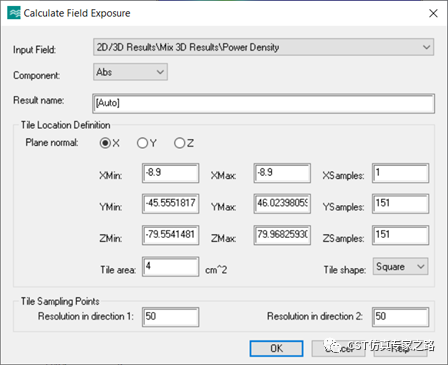Edit the Tile area field
The image size is (448, 365).
click(x=170, y=266)
